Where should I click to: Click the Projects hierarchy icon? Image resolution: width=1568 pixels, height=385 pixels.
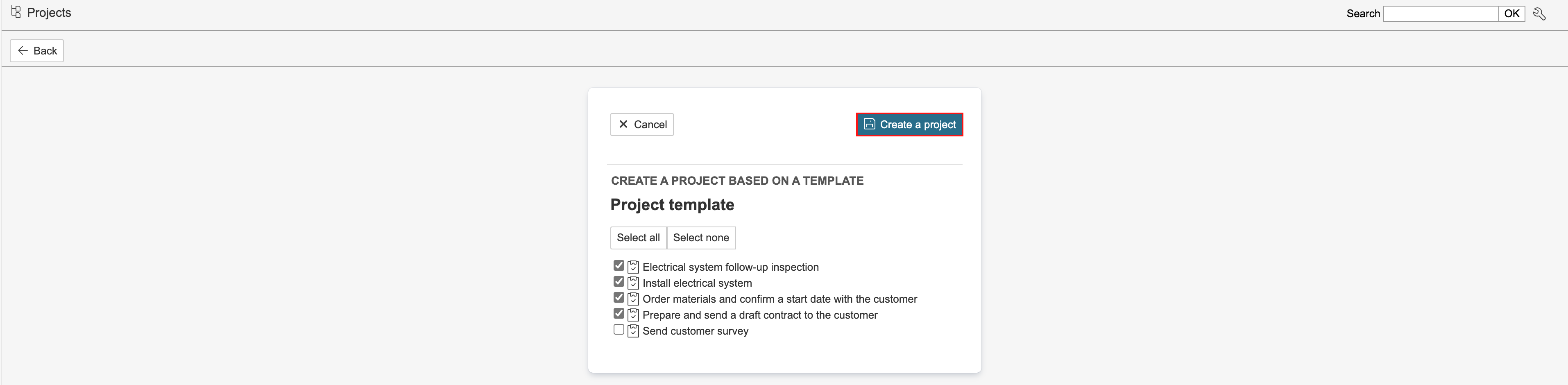click(x=16, y=12)
